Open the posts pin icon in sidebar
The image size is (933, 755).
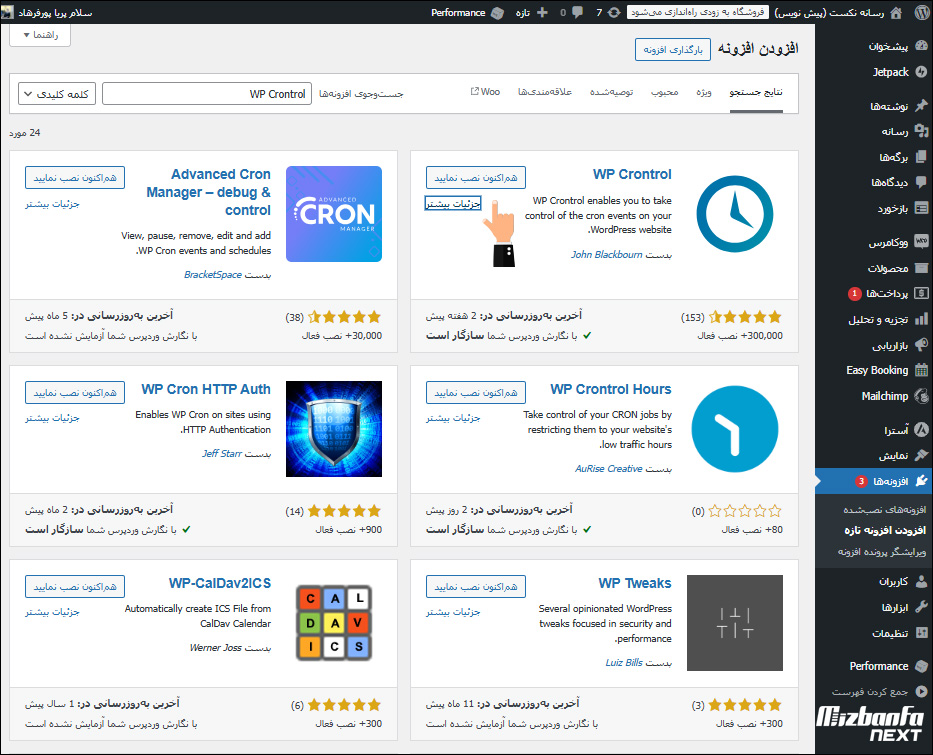point(921,106)
